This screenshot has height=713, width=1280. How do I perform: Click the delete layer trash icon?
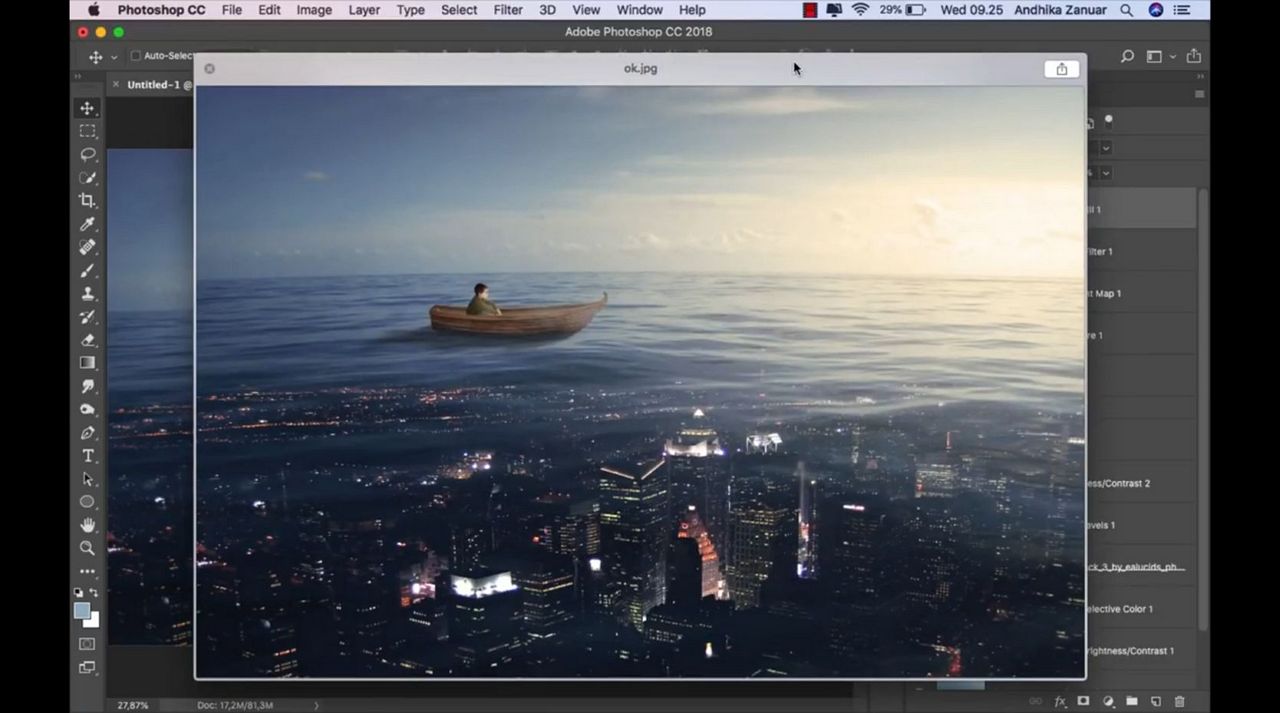coord(1179,702)
